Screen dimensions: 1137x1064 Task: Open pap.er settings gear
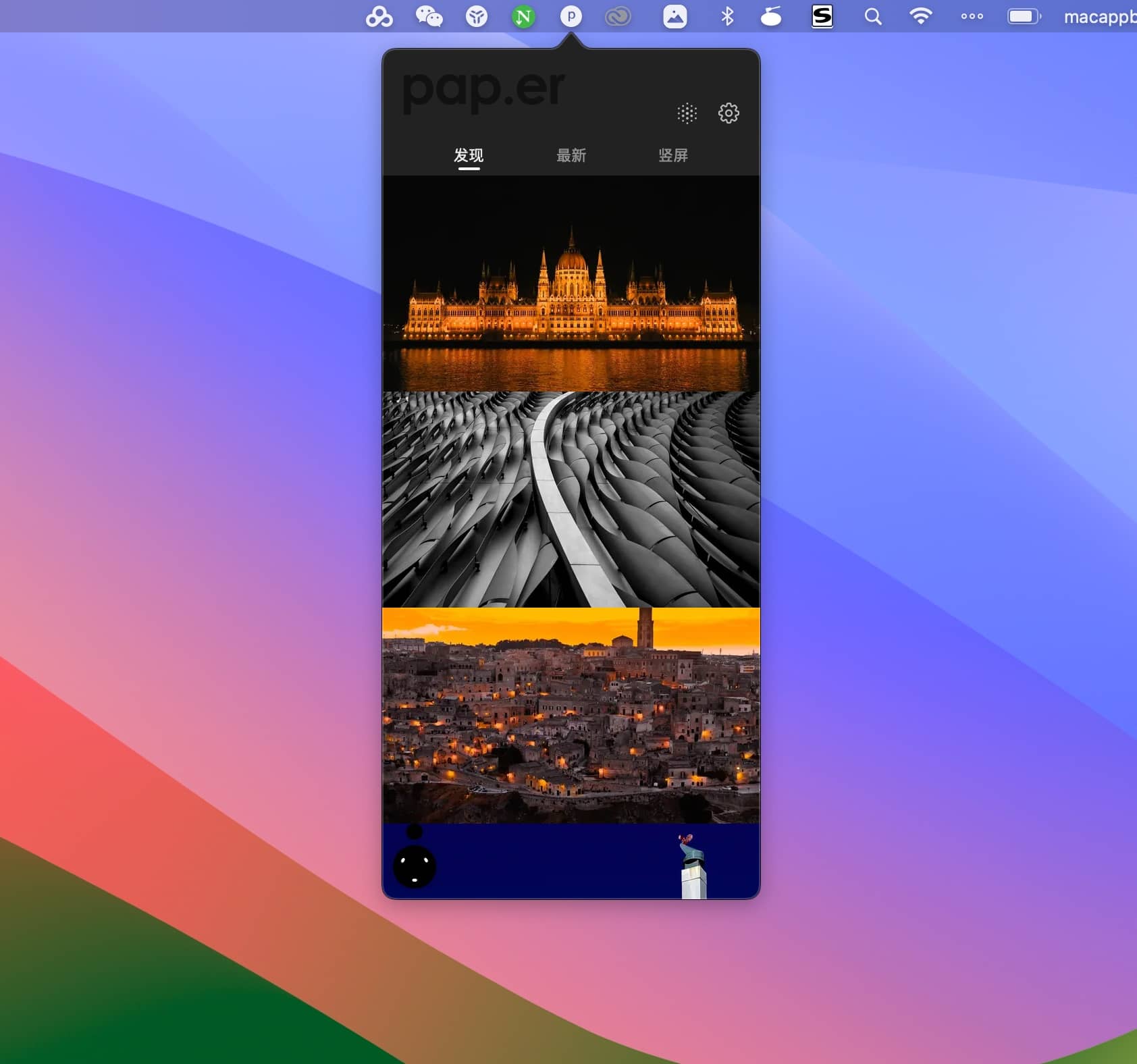coord(728,113)
